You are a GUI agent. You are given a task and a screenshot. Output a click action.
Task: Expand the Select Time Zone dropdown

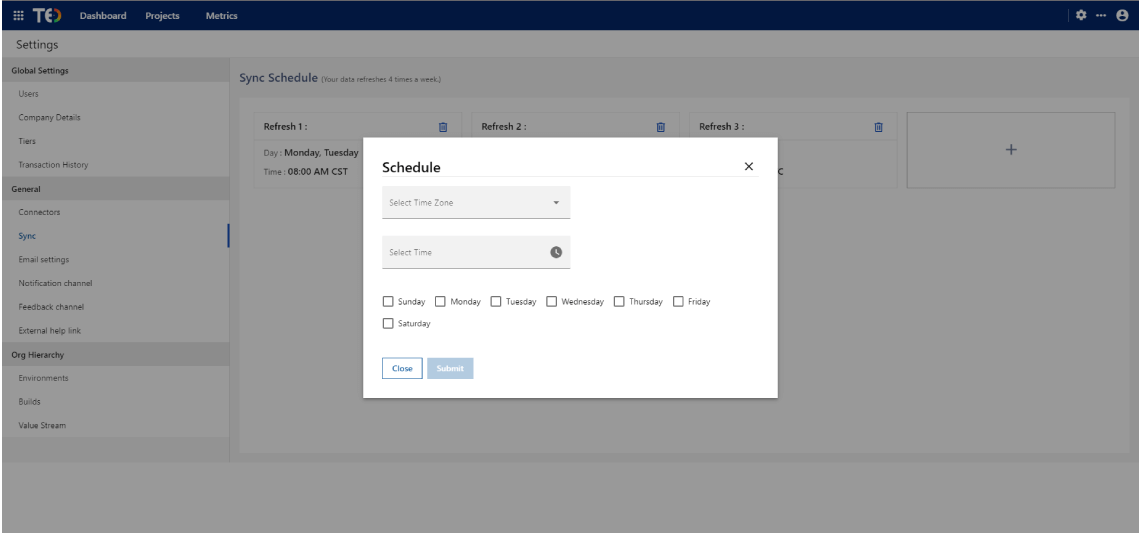(476, 203)
